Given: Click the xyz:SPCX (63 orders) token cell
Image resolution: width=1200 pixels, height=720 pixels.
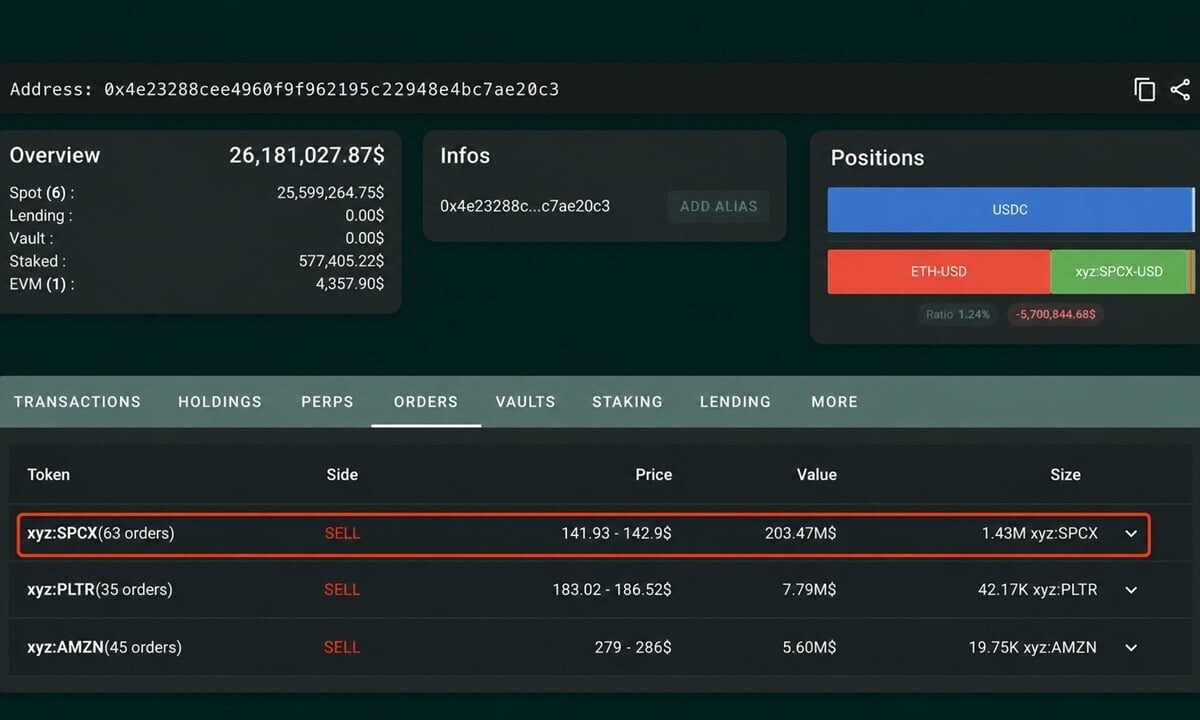Looking at the screenshot, I should (x=100, y=534).
